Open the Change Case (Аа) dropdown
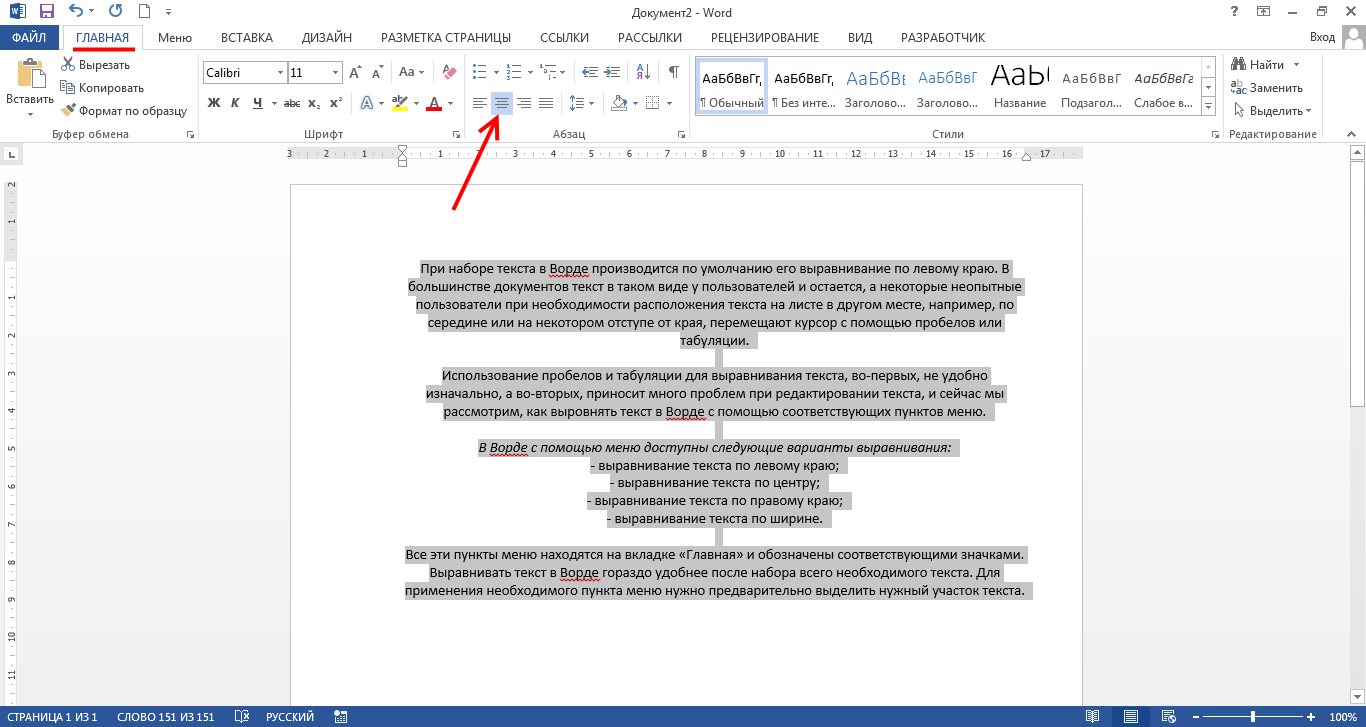Viewport: 1366px width, 727px height. point(412,73)
